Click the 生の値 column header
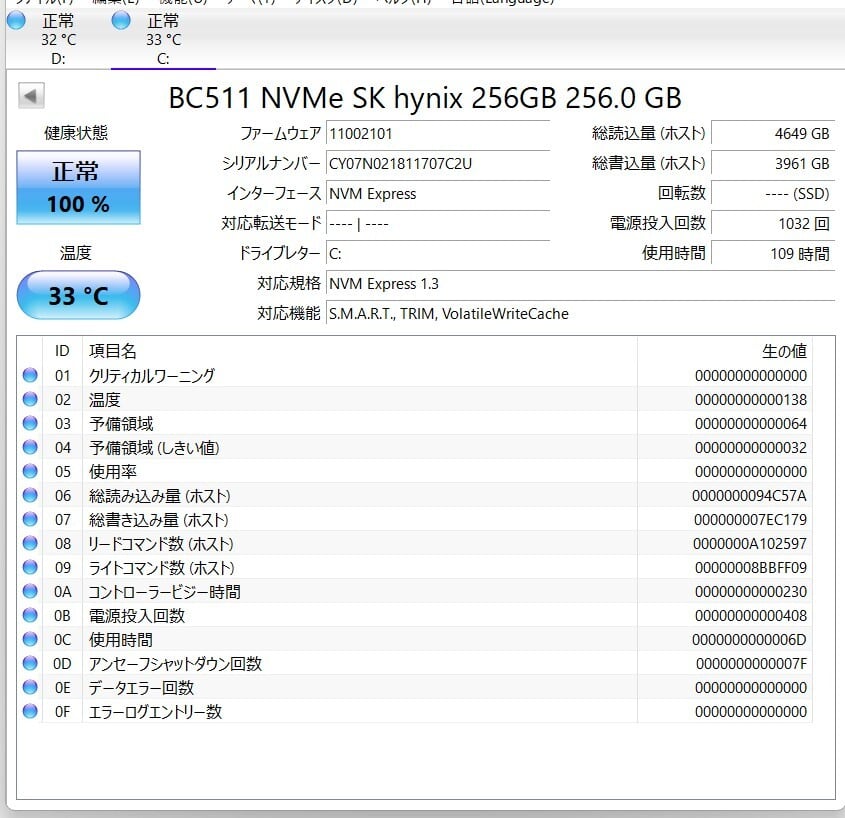The height and width of the screenshot is (818, 845). (x=783, y=351)
